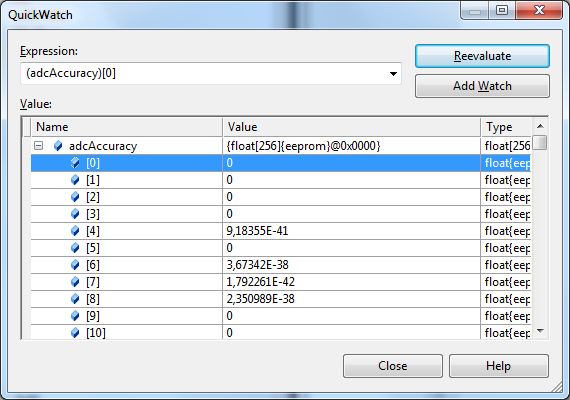Click the cube icon for element [3]

pyautogui.click(x=75, y=214)
